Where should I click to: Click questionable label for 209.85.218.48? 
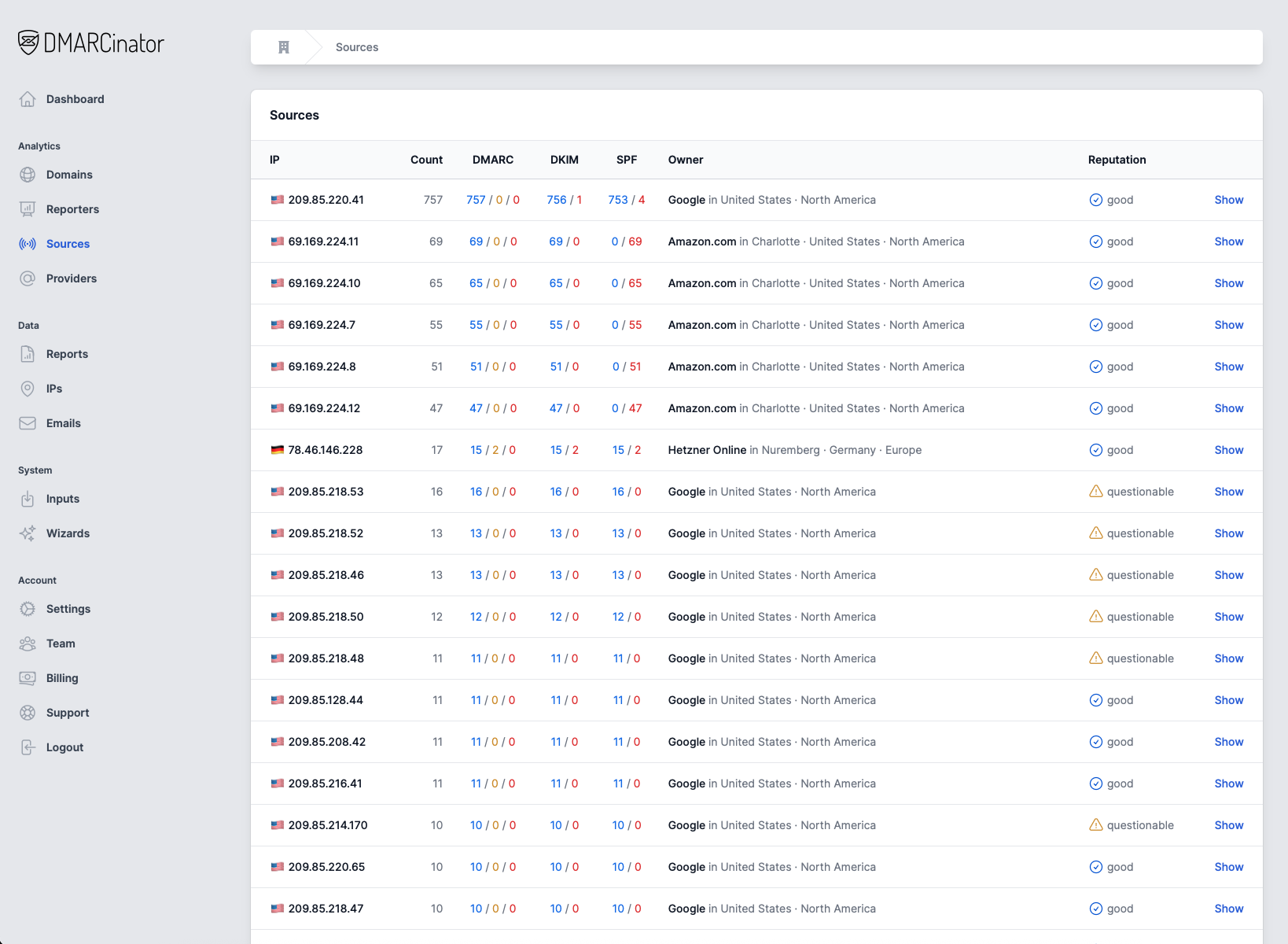(1140, 658)
